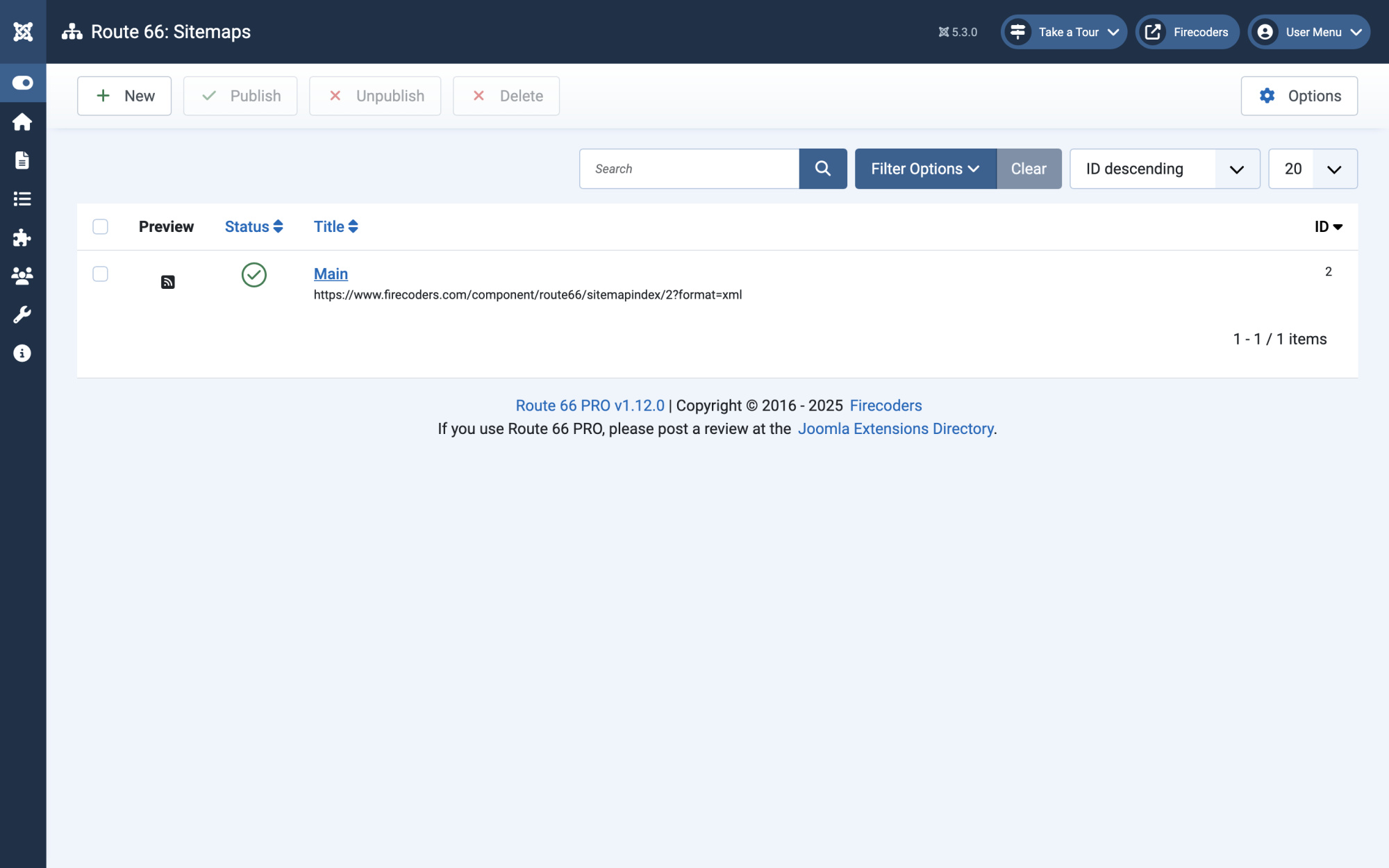Toggle published status of Main sitemap
The image size is (1389, 868).
254,275
